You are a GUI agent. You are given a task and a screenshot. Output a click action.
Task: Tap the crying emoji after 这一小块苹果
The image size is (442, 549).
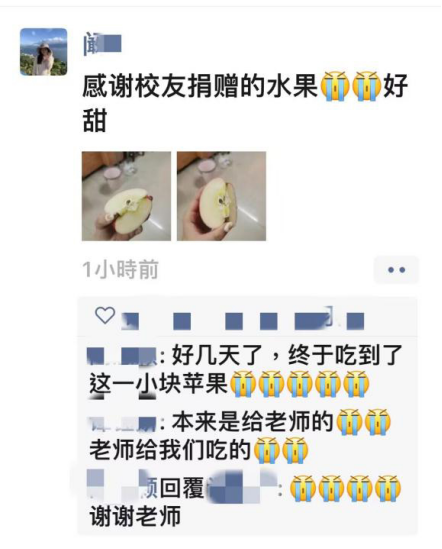coord(243,384)
